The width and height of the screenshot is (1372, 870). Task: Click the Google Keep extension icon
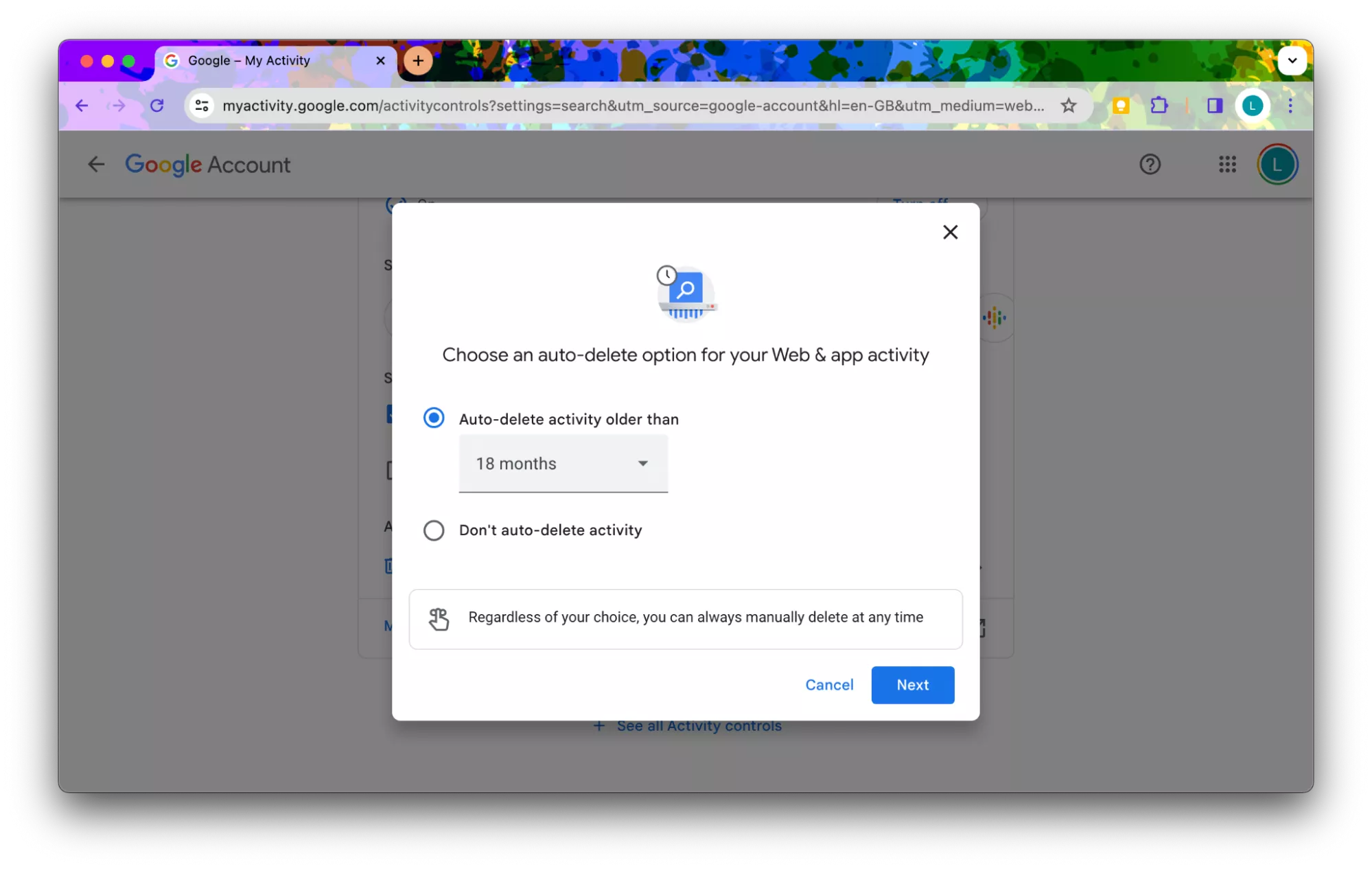tap(1121, 106)
